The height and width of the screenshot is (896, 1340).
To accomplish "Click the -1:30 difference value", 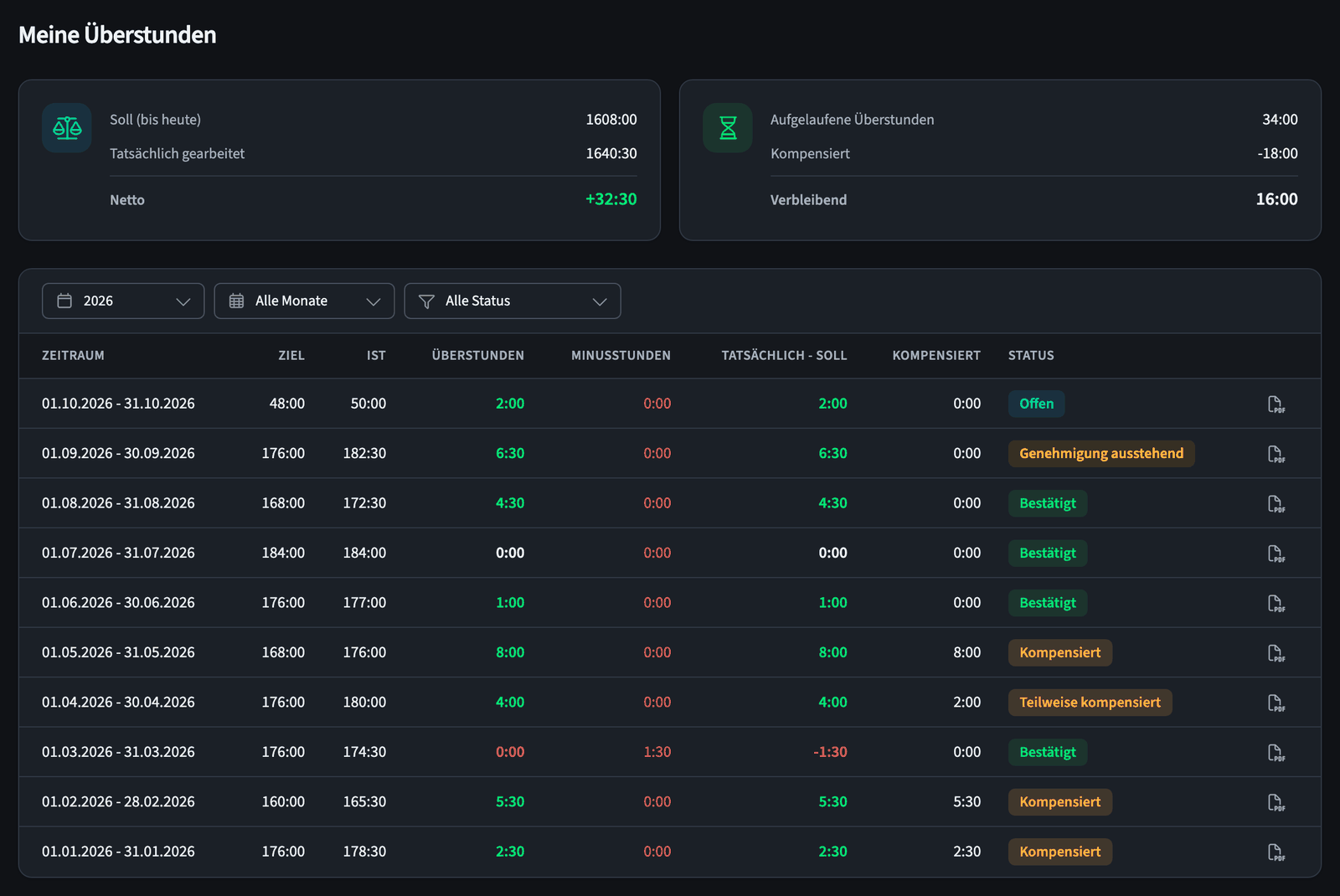I will pos(830,752).
